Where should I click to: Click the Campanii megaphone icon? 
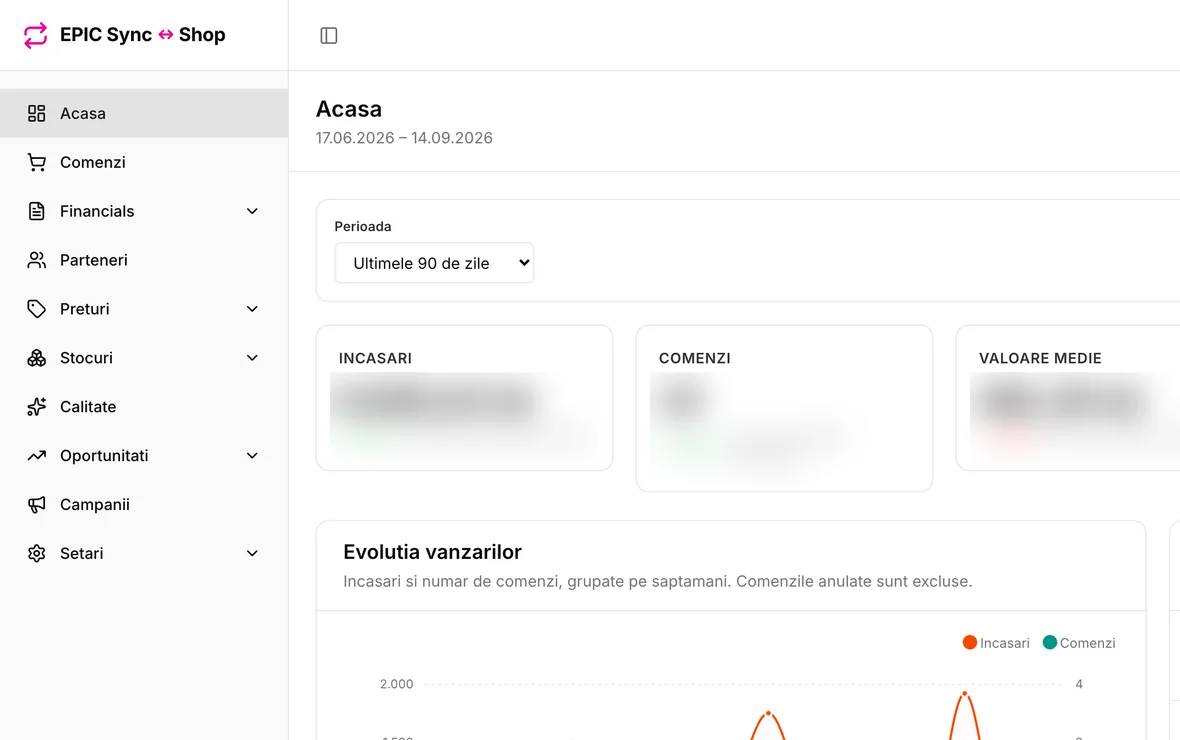click(36, 504)
